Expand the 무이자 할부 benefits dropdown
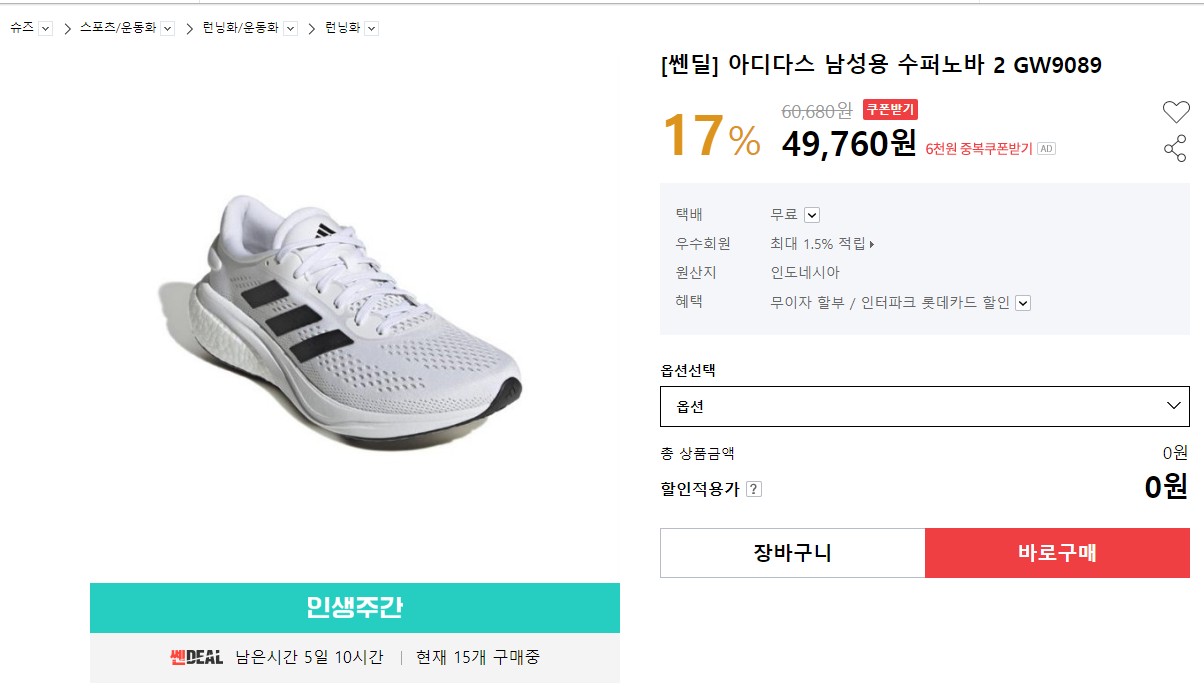The height and width of the screenshot is (688, 1204). tap(1022, 303)
